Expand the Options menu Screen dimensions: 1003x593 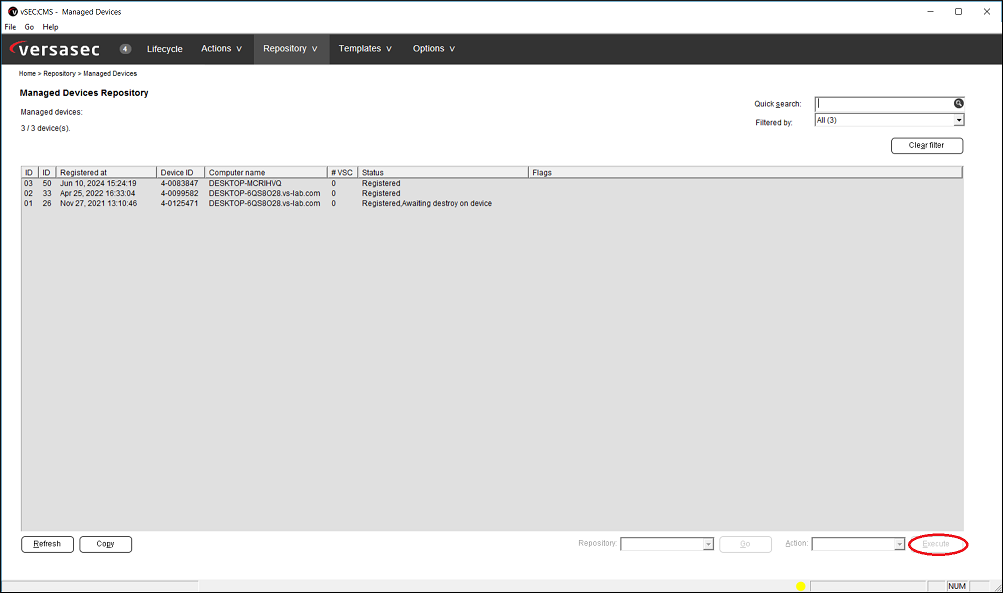[434, 49]
